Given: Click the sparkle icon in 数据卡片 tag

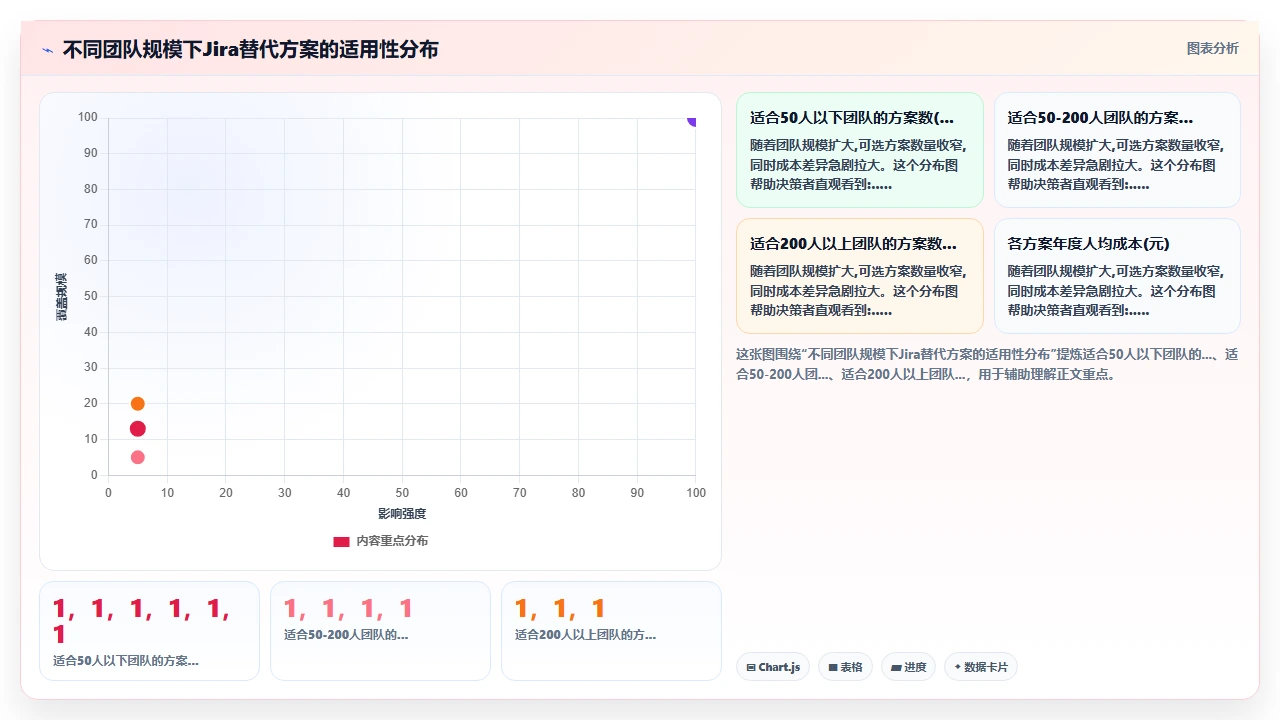Looking at the screenshot, I should pyautogui.click(x=957, y=667).
